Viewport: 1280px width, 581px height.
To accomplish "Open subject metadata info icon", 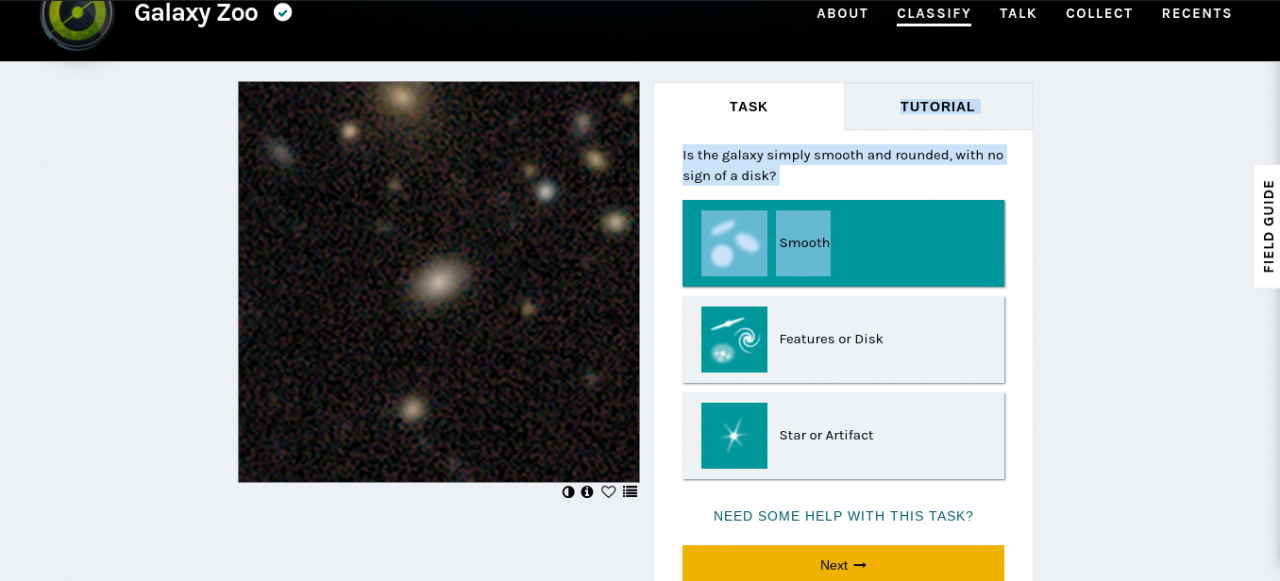I will point(587,492).
